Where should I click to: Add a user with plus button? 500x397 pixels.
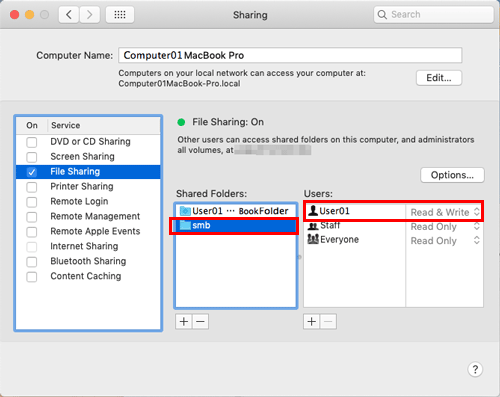pyautogui.click(x=312, y=322)
